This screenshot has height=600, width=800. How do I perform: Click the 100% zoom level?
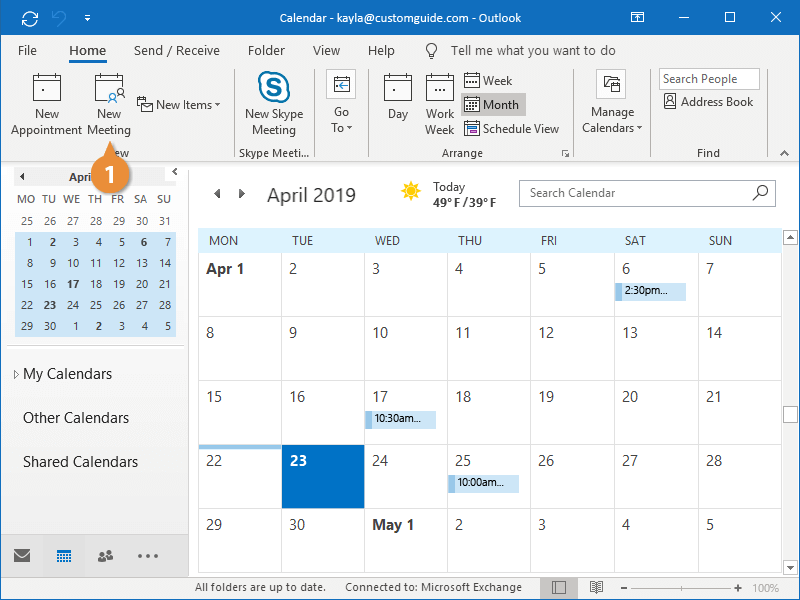click(x=765, y=588)
